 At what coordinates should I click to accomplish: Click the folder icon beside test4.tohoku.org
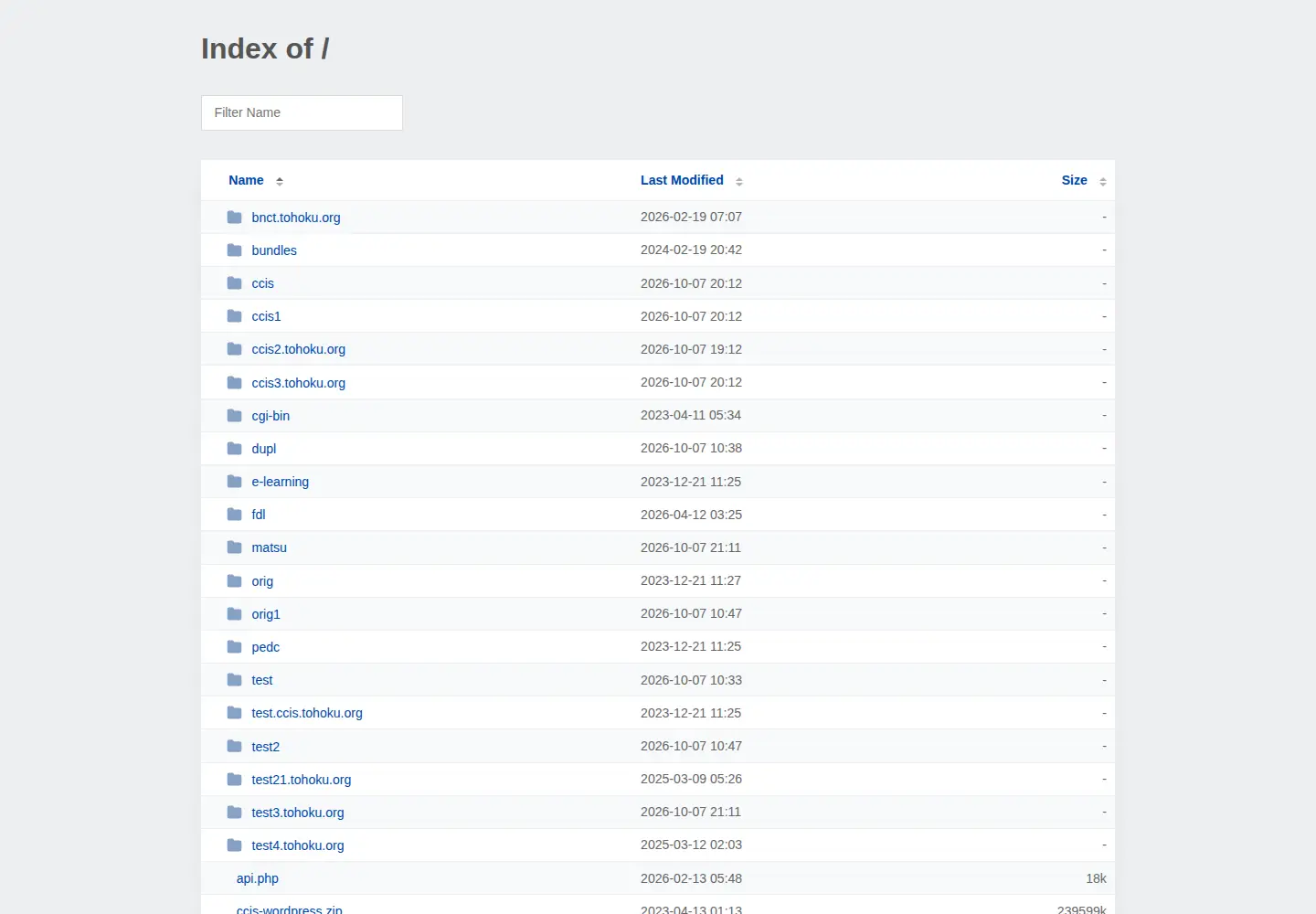point(235,845)
